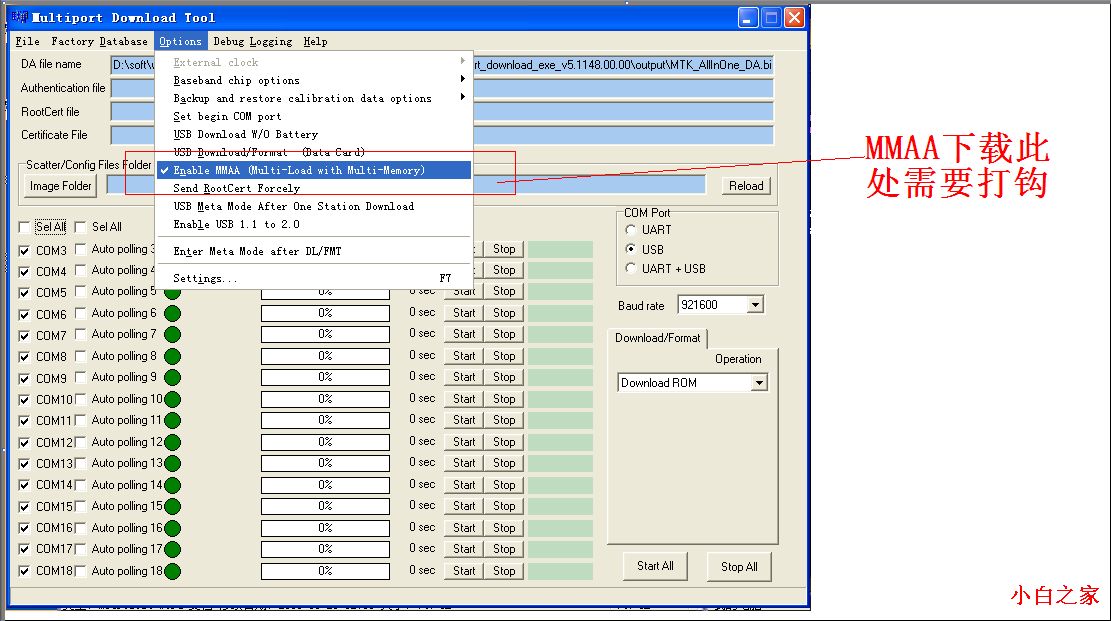Image resolution: width=1111 pixels, height=621 pixels.
Task: Click the Scatter/Config Files Folder path field
Action: [x=406, y=185]
